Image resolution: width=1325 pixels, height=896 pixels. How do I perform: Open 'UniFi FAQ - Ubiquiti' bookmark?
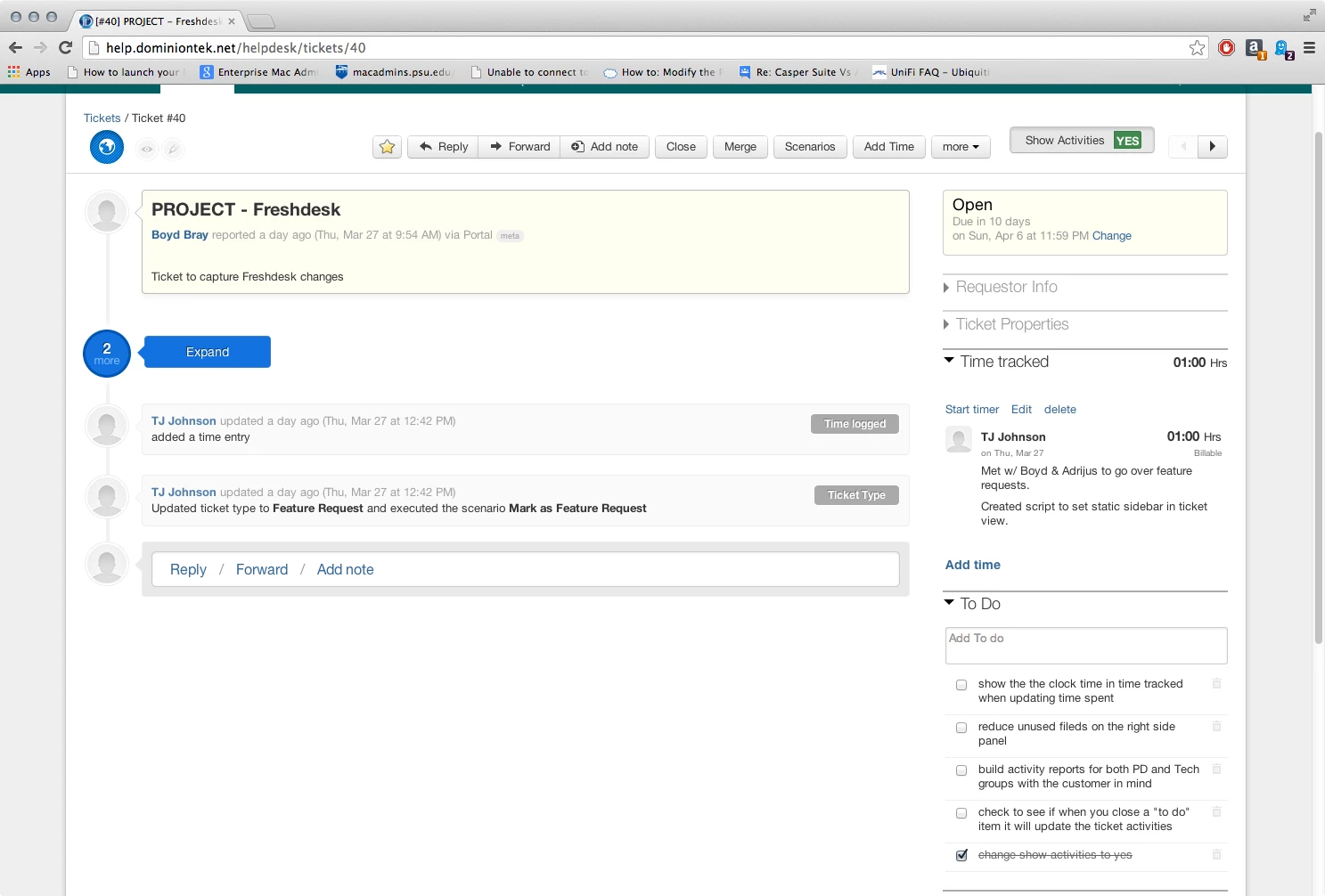click(931, 72)
